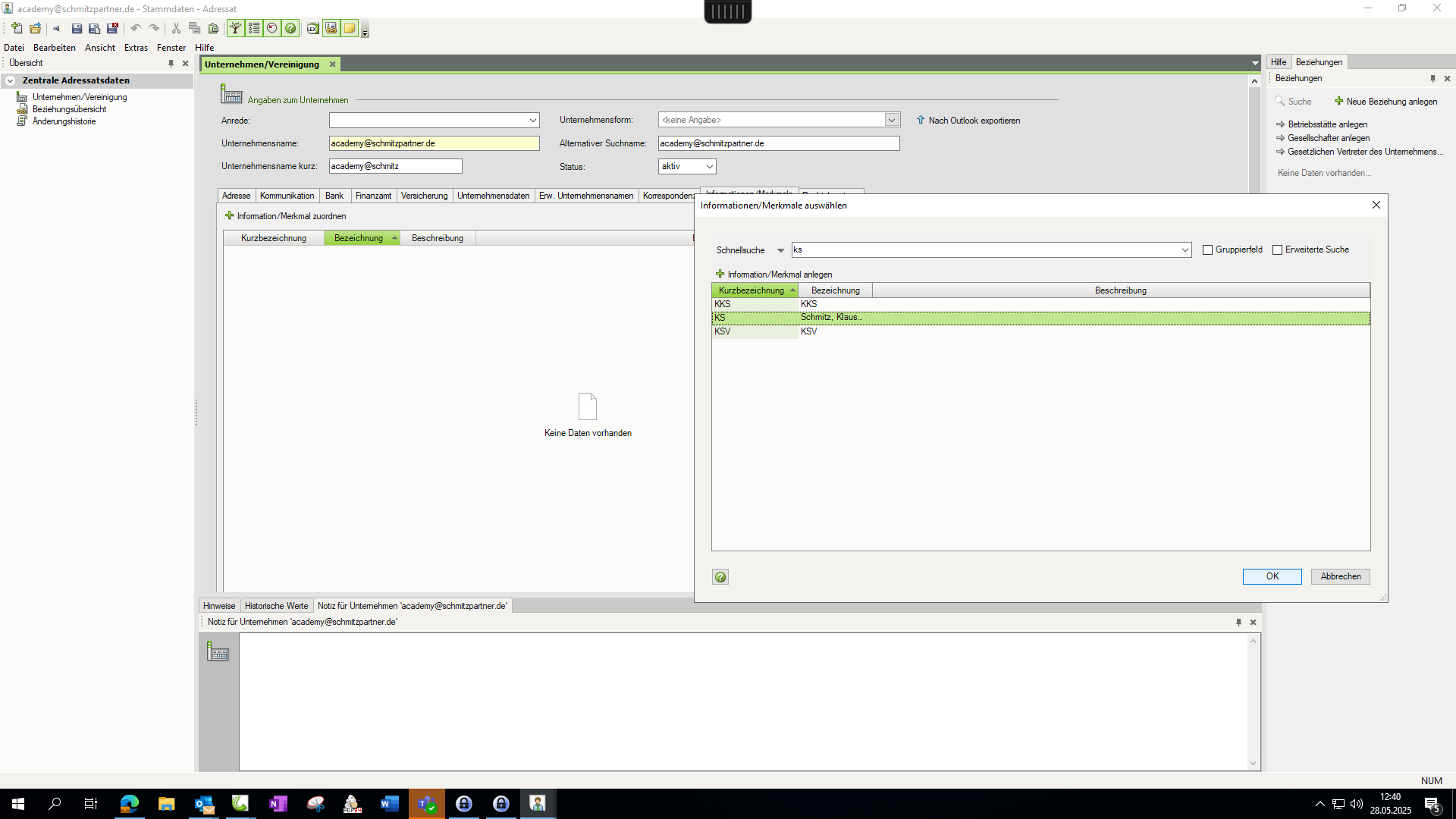
Task: Click the LEX toolbar icon
Action: coord(312,29)
